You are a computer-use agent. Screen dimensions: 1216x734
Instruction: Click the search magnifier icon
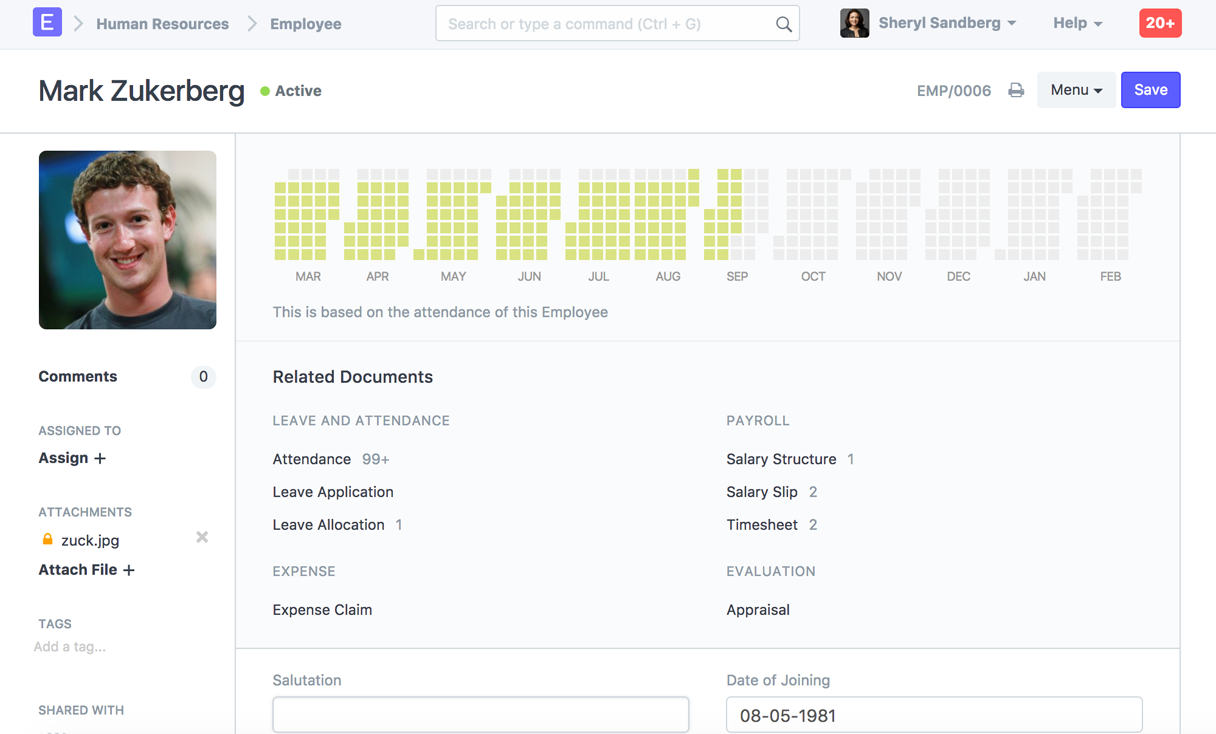click(784, 24)
